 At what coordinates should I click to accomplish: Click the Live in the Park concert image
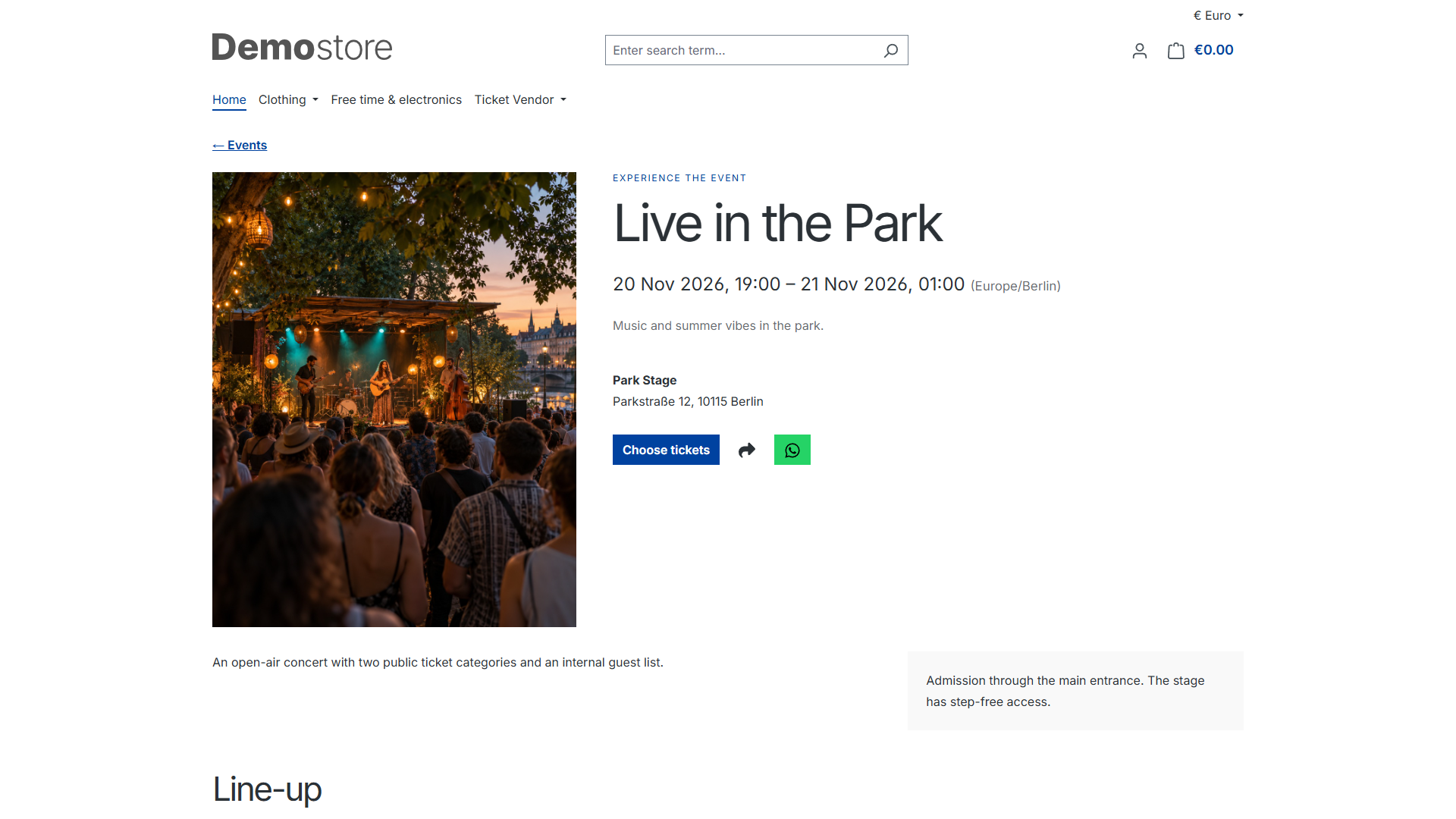394,400
